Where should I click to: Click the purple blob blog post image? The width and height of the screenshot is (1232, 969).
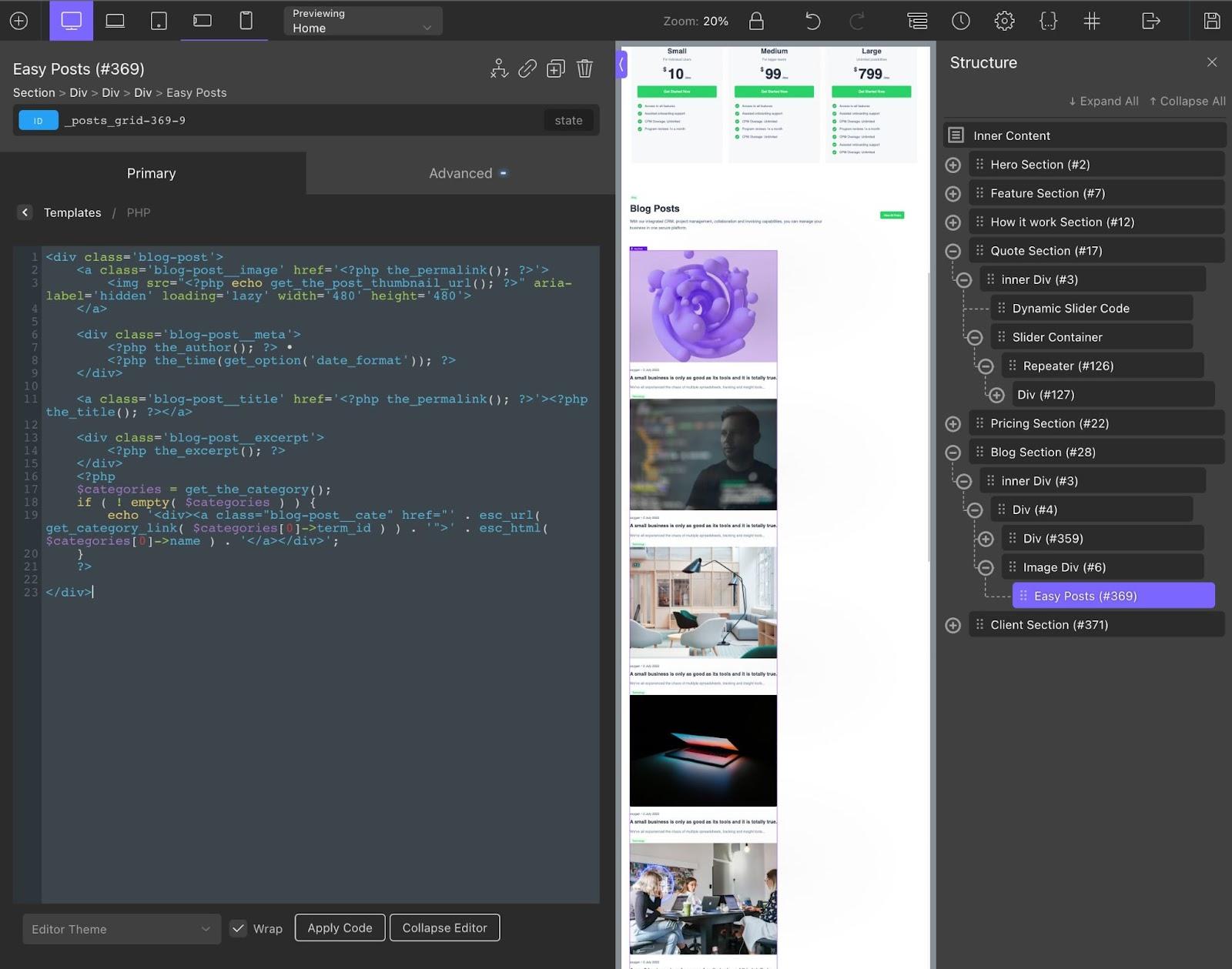pyautogui.click(x=703, y=306)
